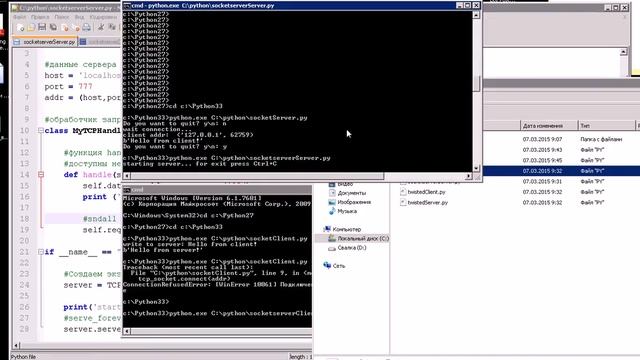The image size is (640, 360).
Task: Click the Notepad++ icon in its title bar
Action: coord(15,8)
